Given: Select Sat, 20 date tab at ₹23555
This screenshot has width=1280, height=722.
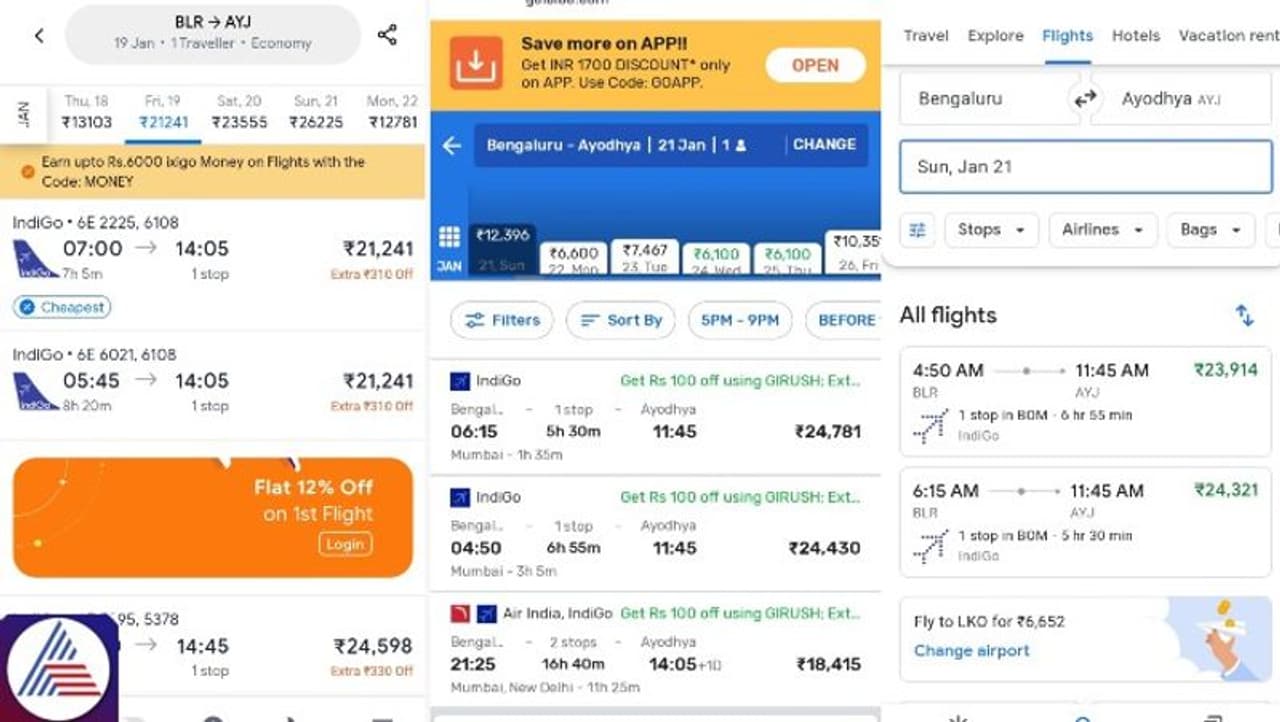Looking at the screenshot, I should click(239, 112).
